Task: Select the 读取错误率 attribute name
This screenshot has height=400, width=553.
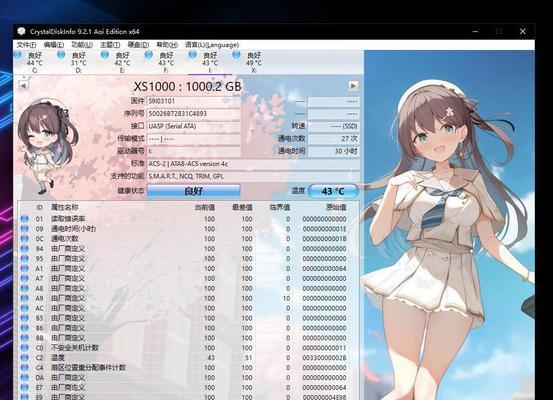Action: pyautogui.click(x=68, y=219)
